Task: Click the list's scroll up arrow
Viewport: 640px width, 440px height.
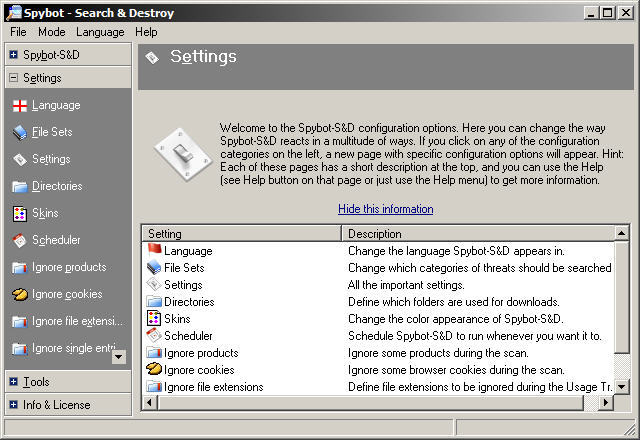Action: click(x=622, y=233)
